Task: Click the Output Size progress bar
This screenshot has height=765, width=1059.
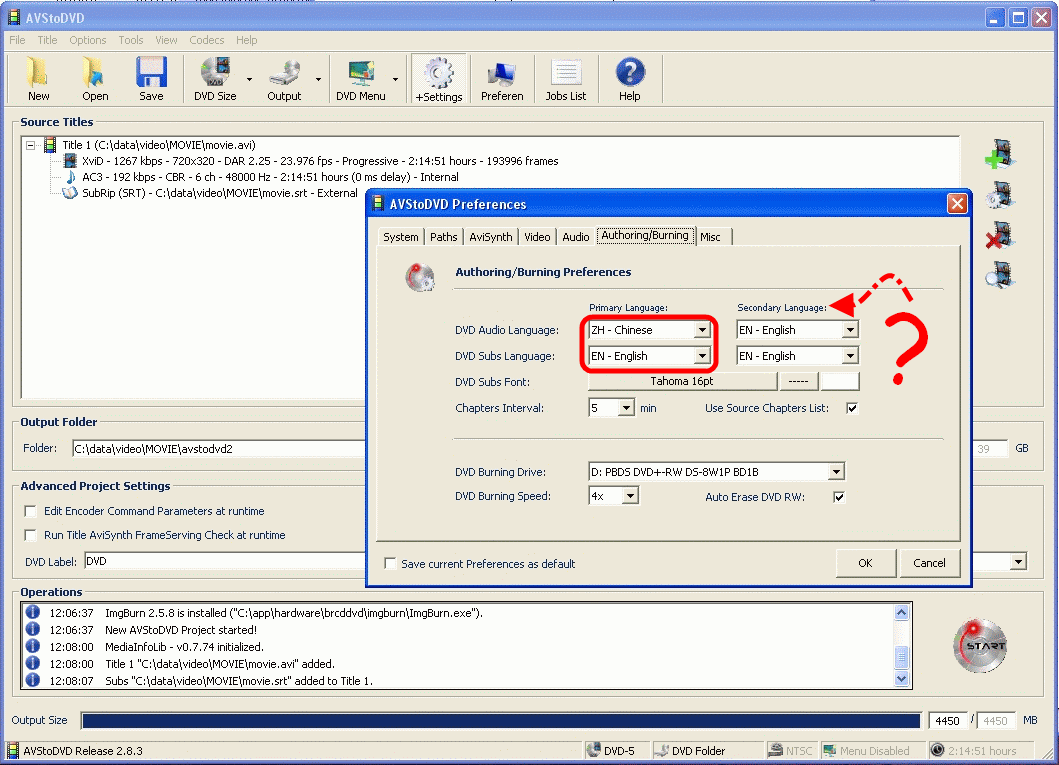Action: coord(500,721)
